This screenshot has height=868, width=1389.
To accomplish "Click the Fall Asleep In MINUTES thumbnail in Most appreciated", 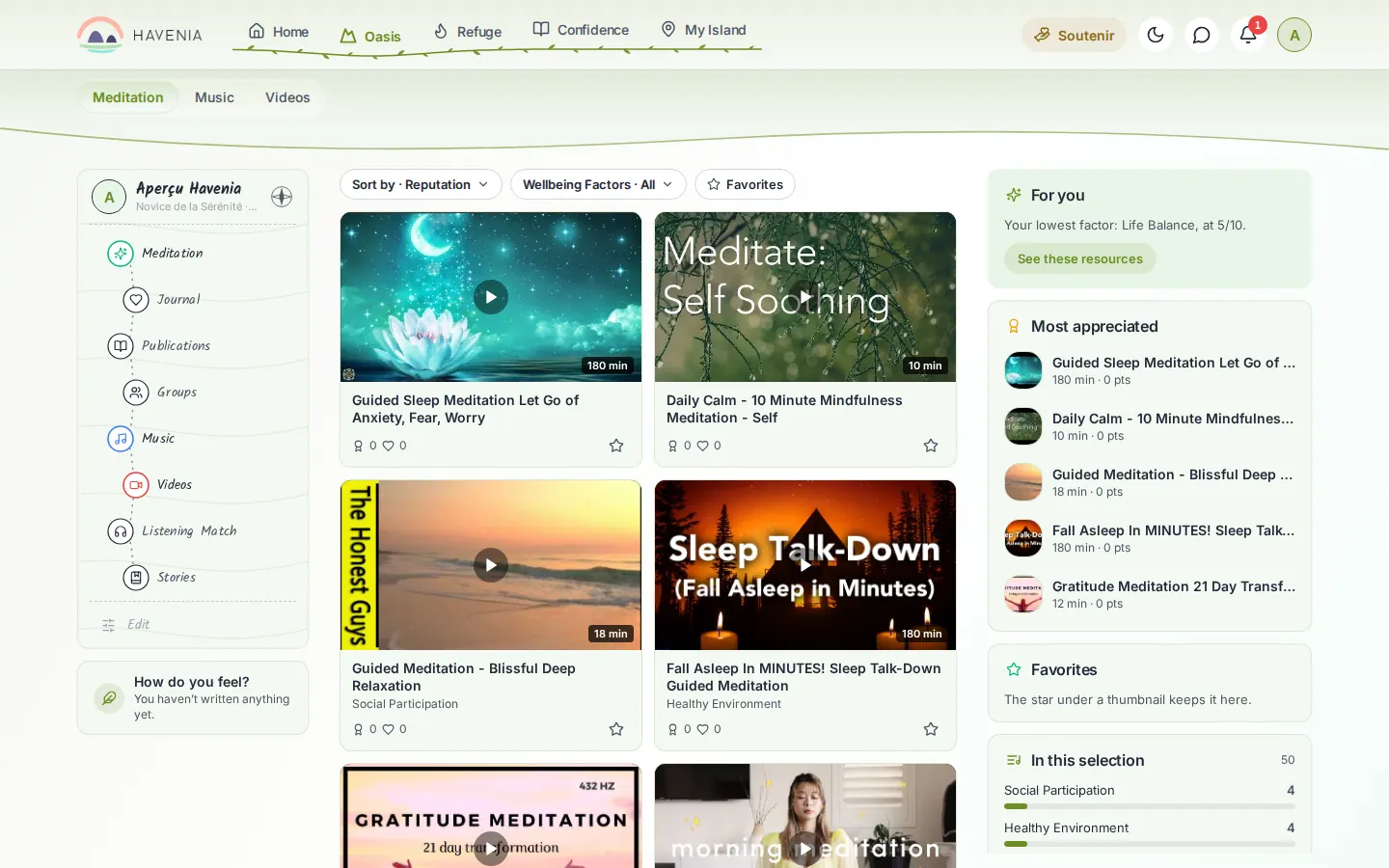I will click(x=1023, y=538).
